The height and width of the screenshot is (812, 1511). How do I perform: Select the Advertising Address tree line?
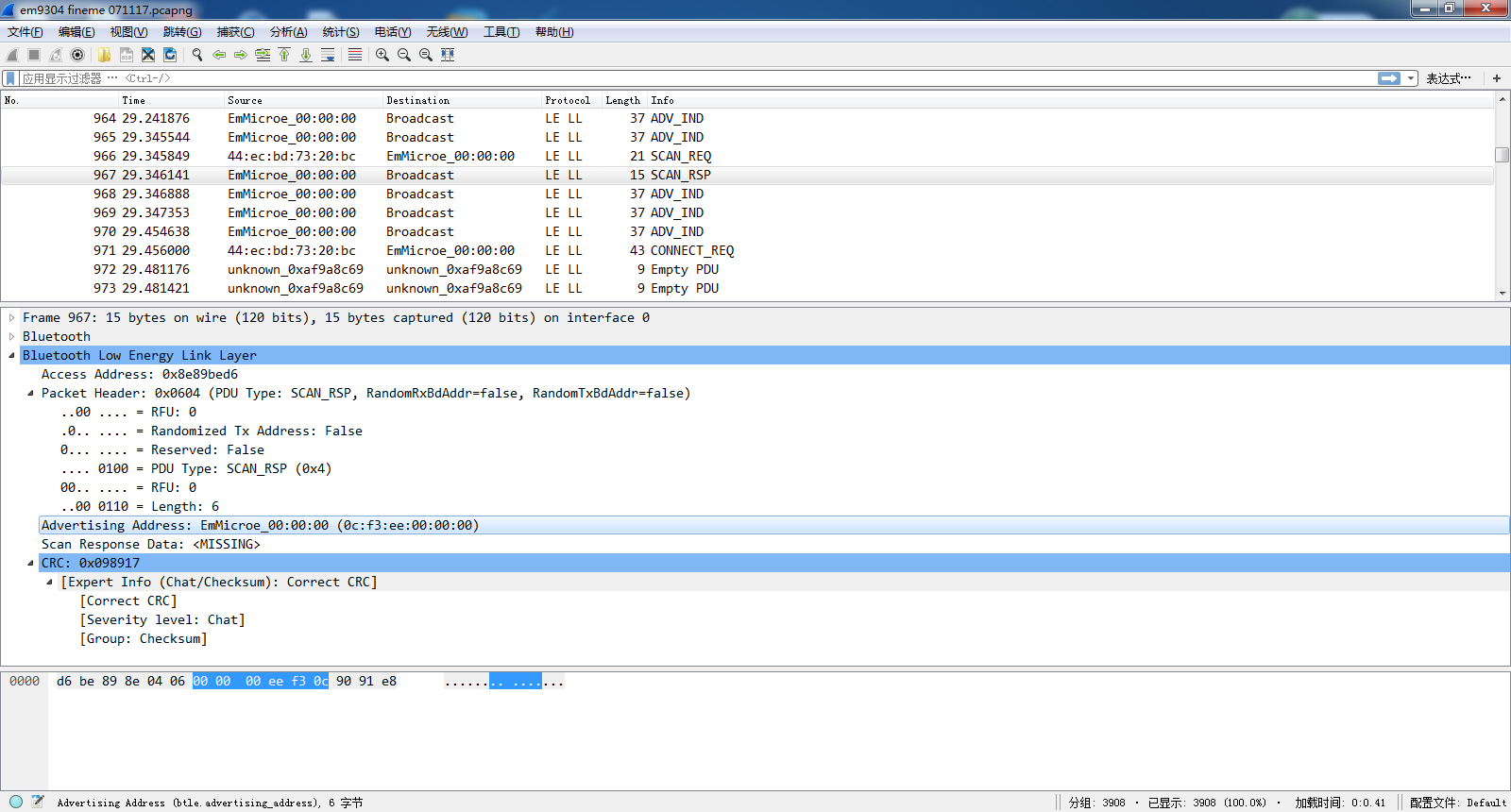tap(774, 525)
